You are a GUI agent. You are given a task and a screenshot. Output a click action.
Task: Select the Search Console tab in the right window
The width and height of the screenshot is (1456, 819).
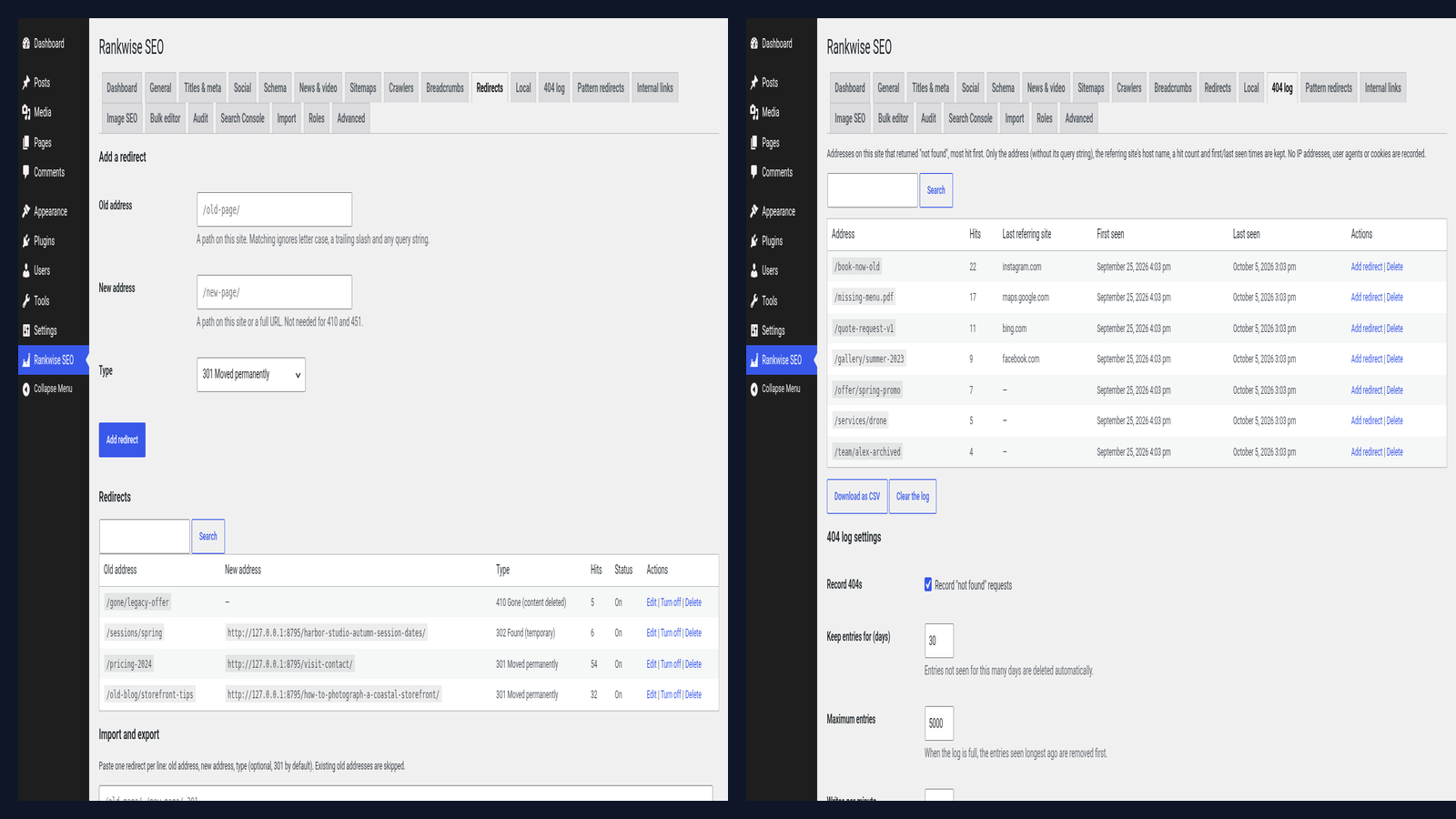(x=970, y=118)
